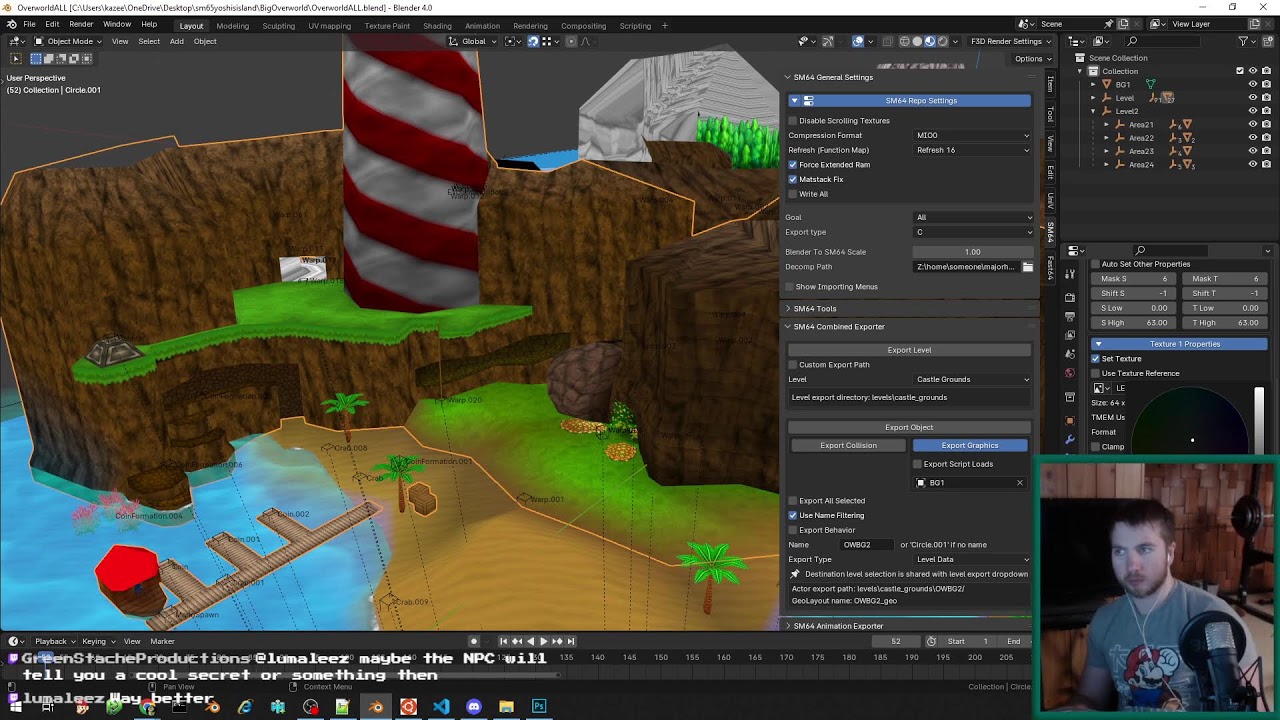Toggle X-ray view icon
The height and width of the screenshot is (720, 1280).
point(886,41)
